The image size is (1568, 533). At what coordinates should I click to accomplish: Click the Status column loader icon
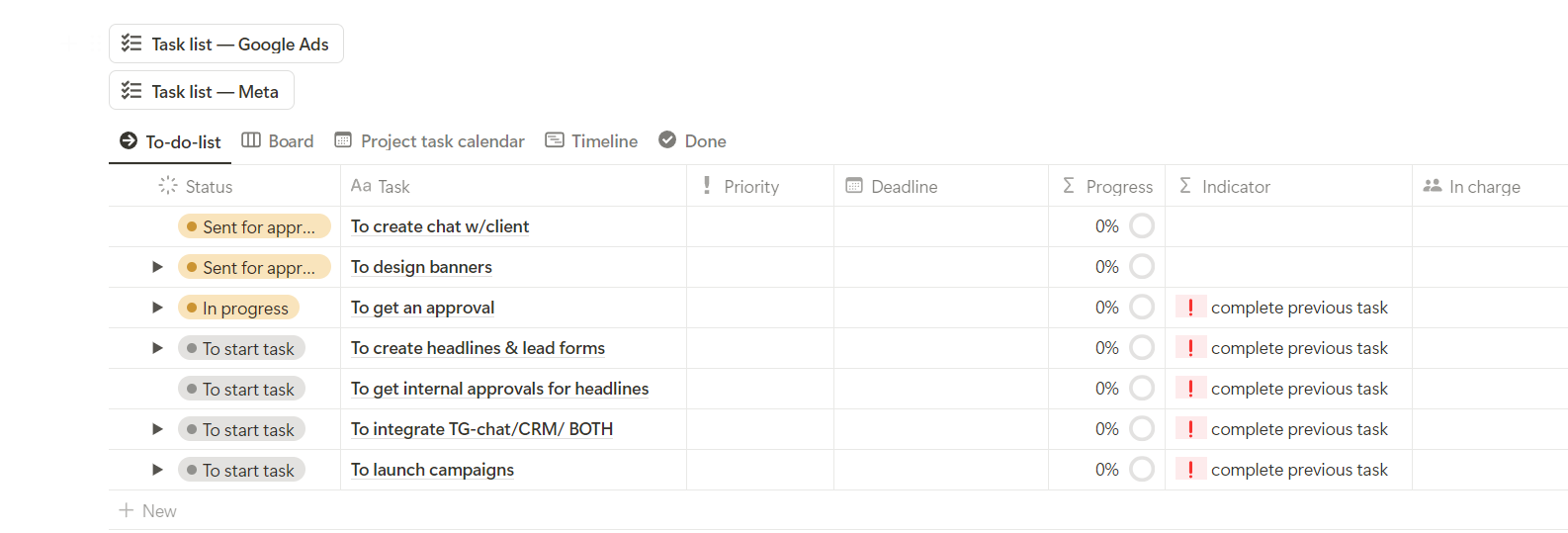168,186
